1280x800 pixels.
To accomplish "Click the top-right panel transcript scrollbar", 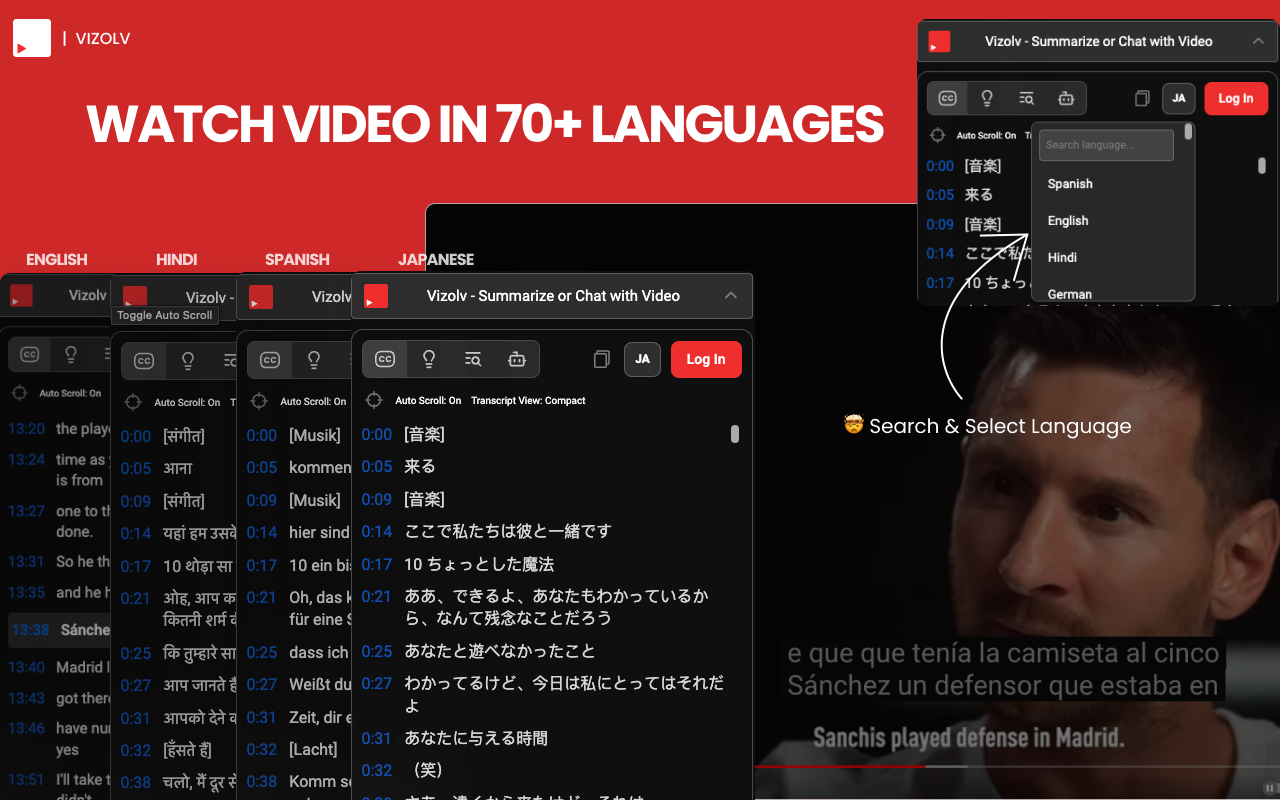I will 1262,166.
